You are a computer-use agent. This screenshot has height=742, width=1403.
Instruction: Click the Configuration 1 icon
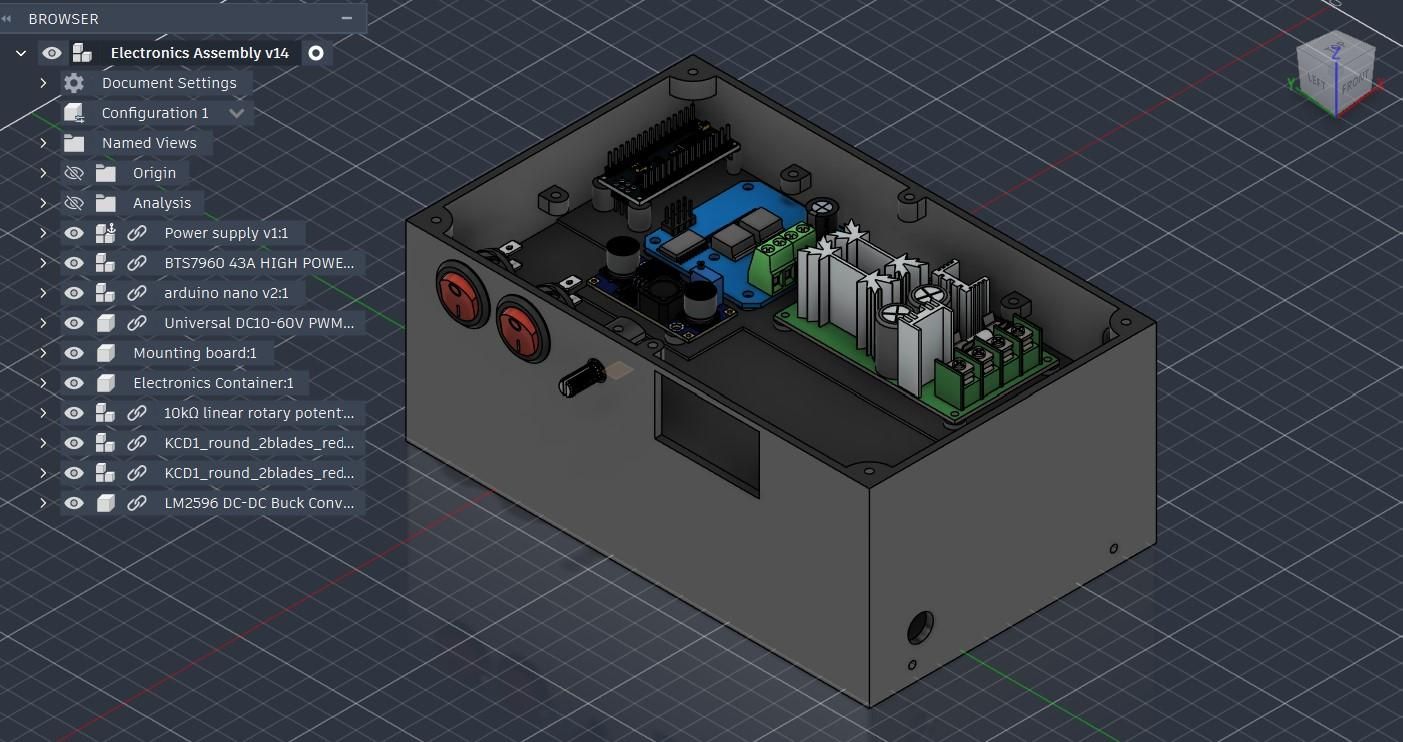coord(74,113)
